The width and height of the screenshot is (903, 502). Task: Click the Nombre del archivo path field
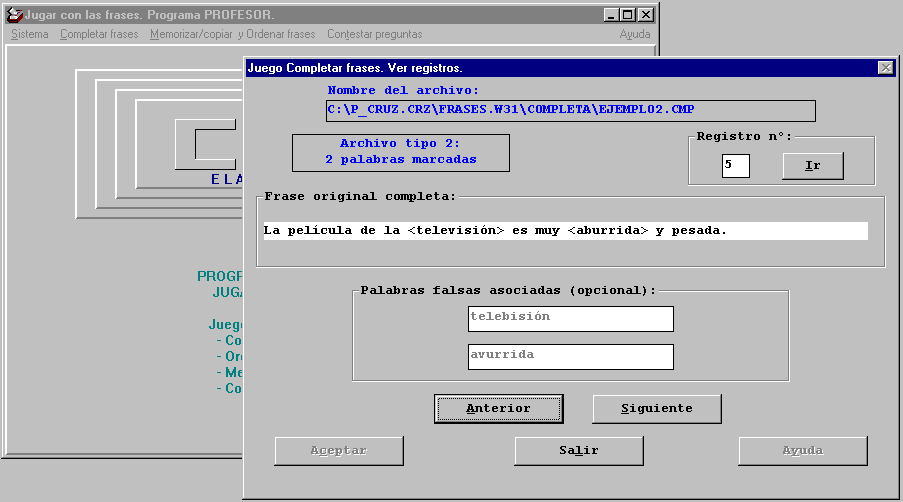click(x=570, y=110)
